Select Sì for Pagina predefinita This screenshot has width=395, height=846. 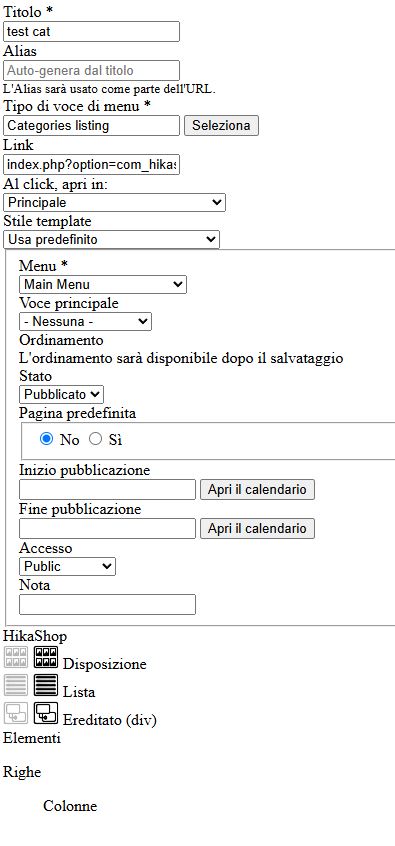[x=96, y=439]
